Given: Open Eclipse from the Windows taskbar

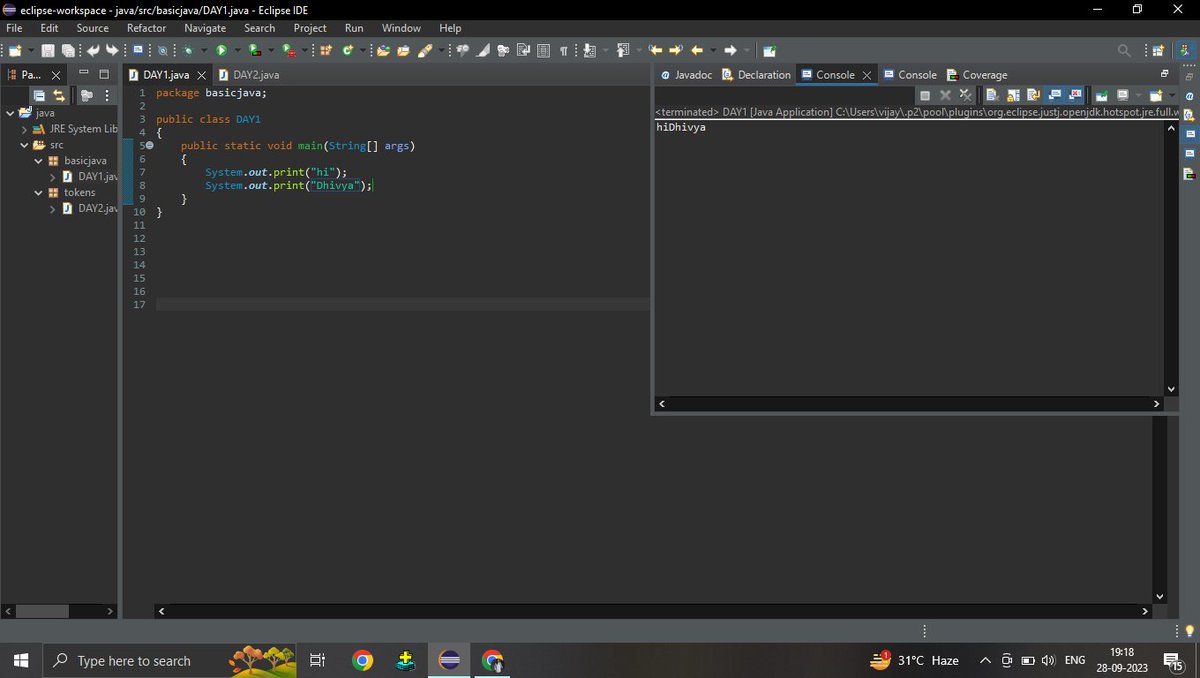Looking at the screenshot, I should point(449,660).
